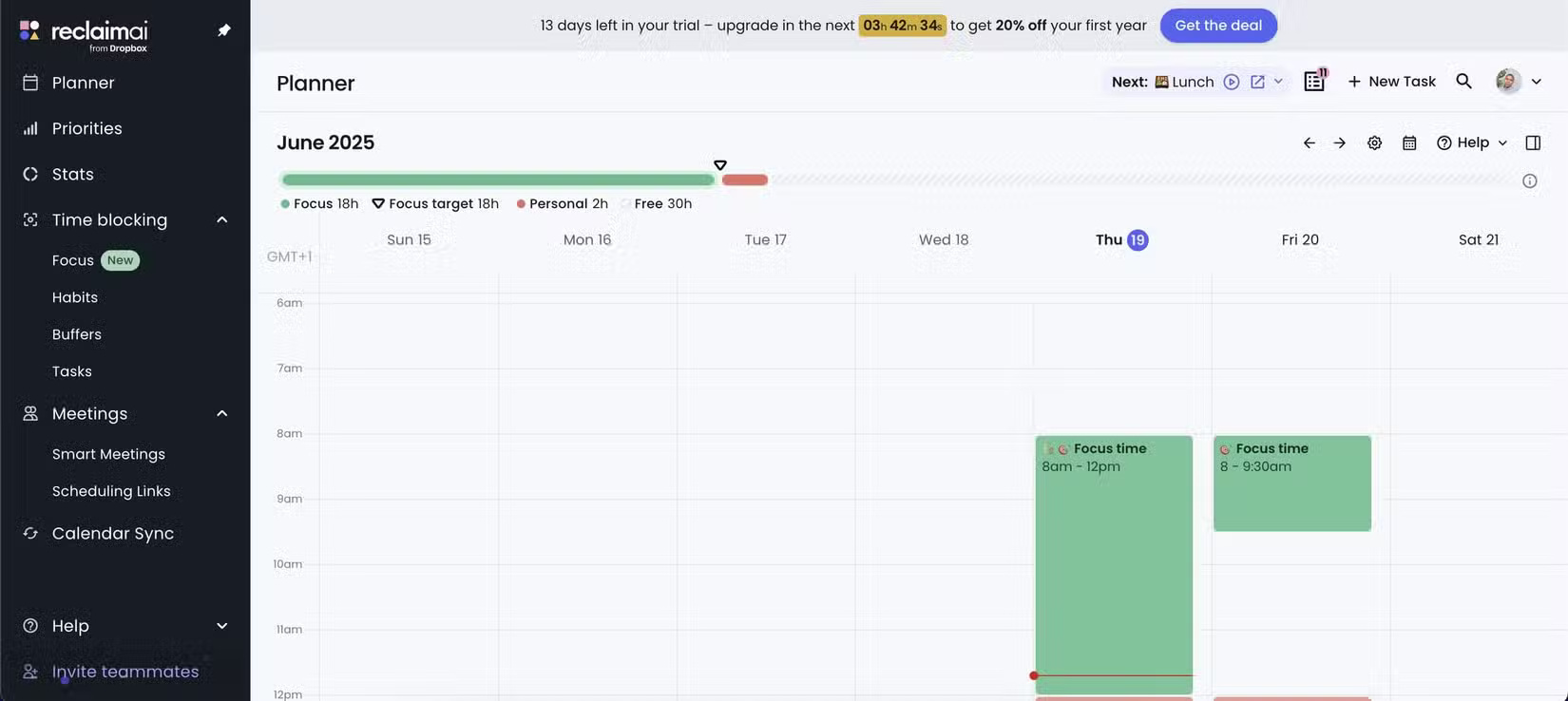
Task: Pin the sidebar with the pin icon
Action: 224,30
